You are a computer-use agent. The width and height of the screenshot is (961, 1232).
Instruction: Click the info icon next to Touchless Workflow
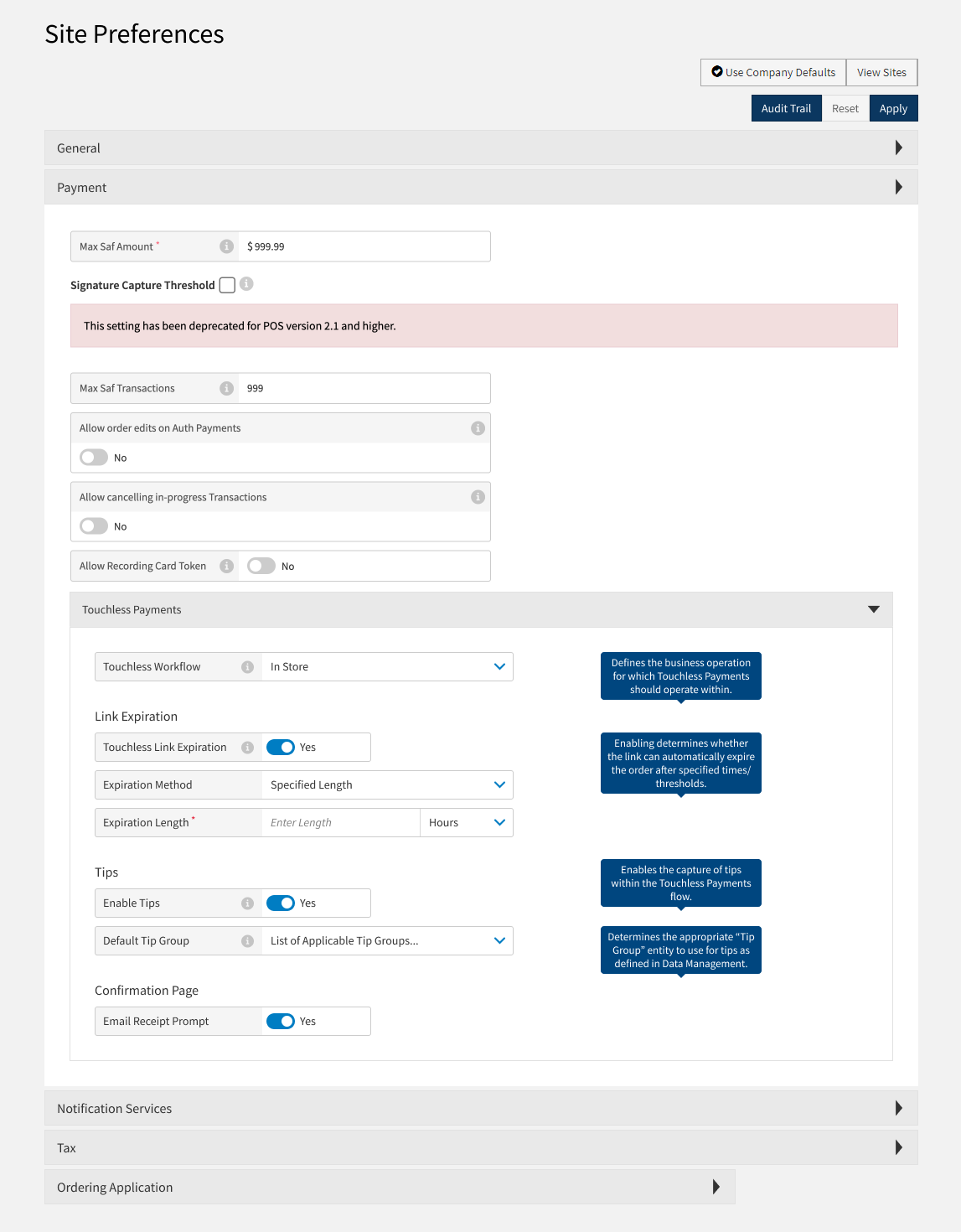pyautogui.click(x=248, y=666)
